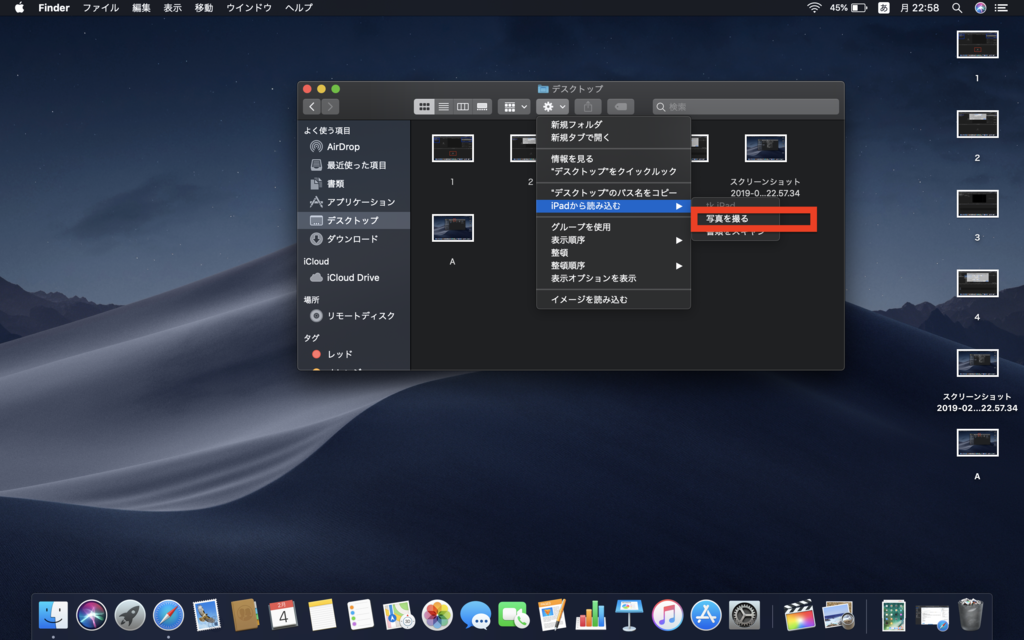The width and height of the screenshot is (1024, 640).
Task: Open Photos app in the Dock
Action: pyautogui.click(x=437, y=615)
